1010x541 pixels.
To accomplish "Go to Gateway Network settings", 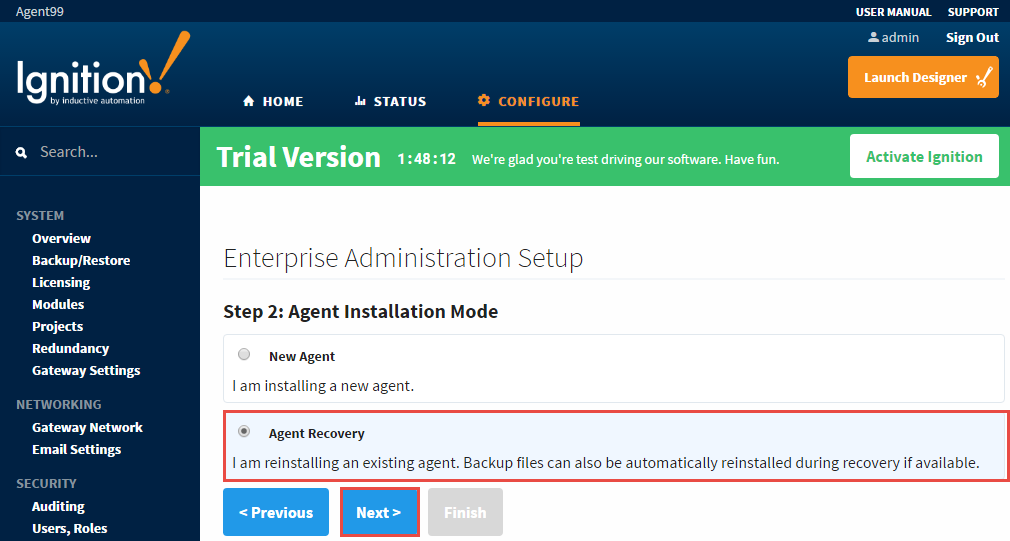I will point(87,427).
